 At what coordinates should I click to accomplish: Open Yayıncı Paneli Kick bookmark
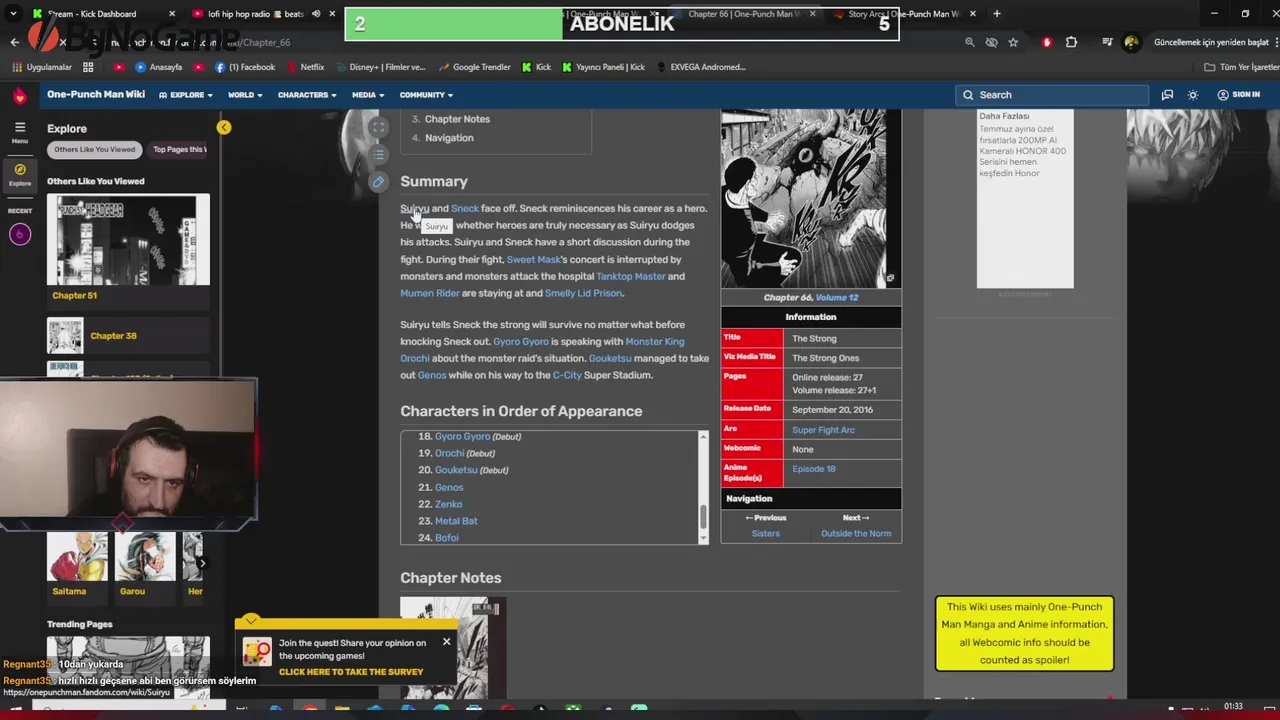603,67
